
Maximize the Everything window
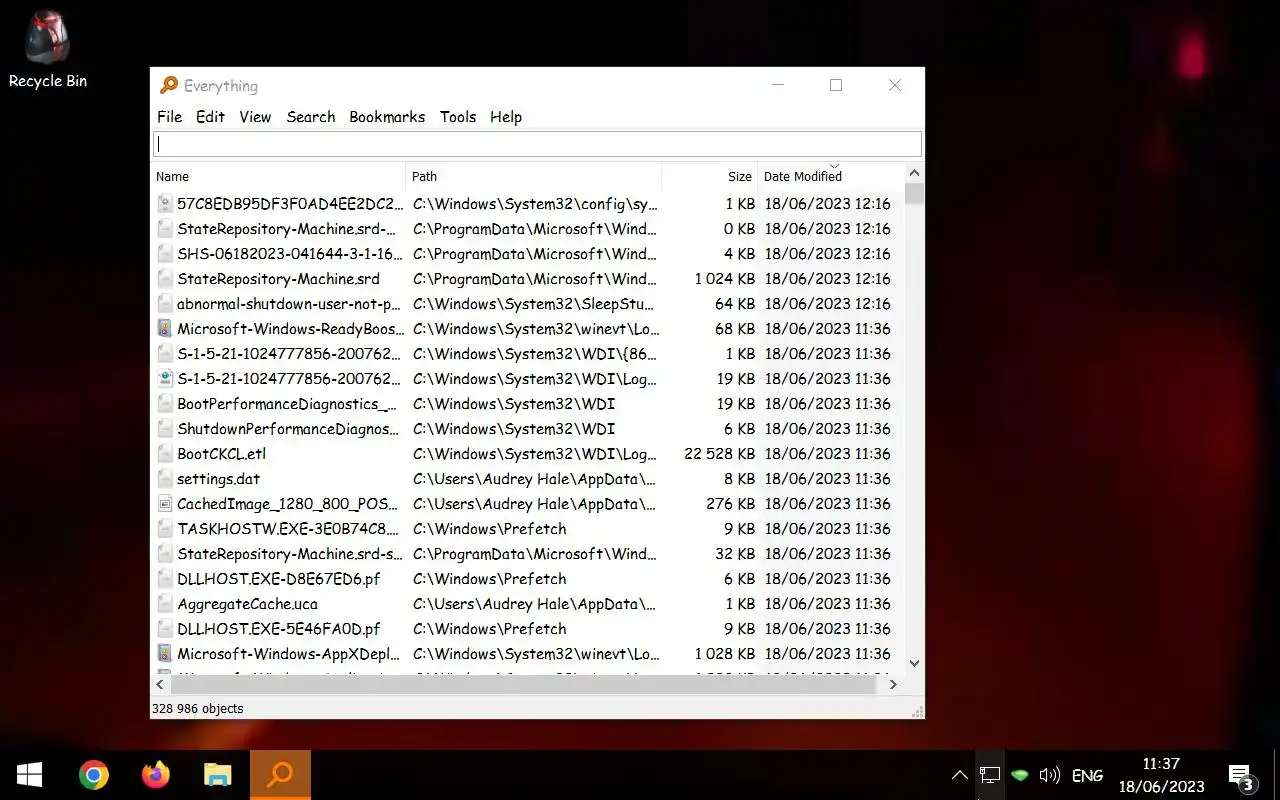click(836, 86)
